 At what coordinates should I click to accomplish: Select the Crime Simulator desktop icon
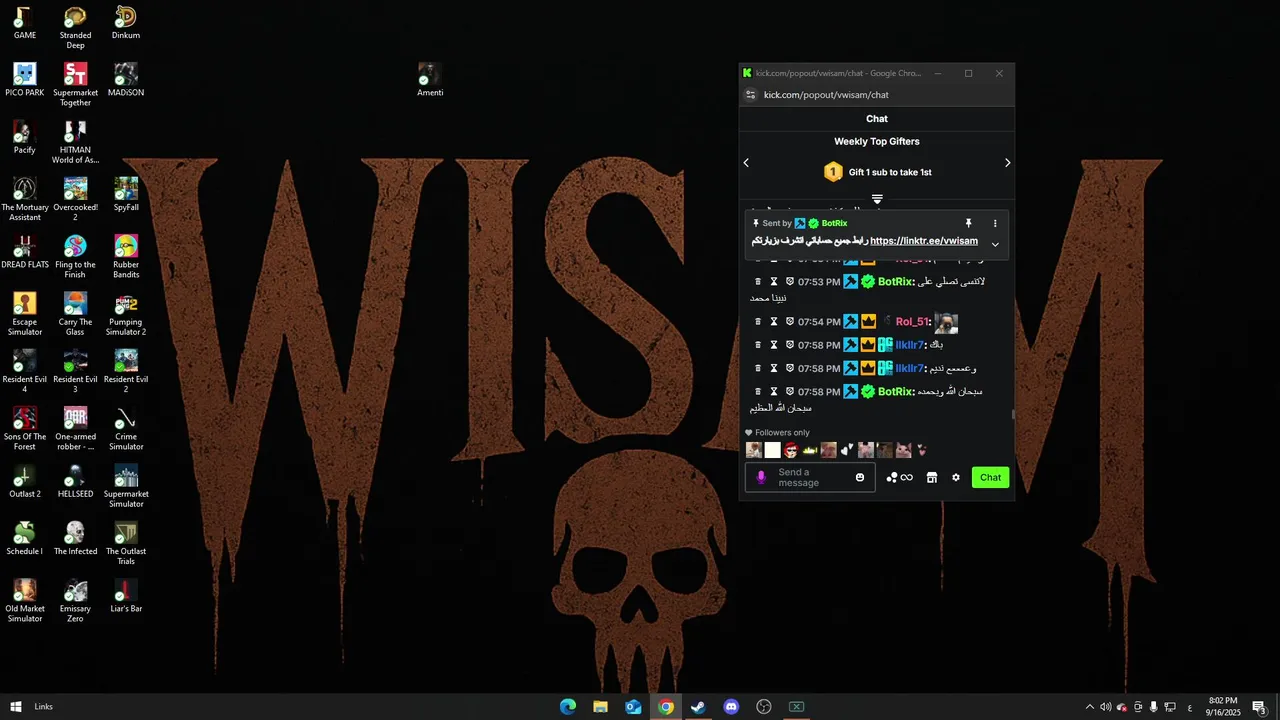tap(126, 429)
